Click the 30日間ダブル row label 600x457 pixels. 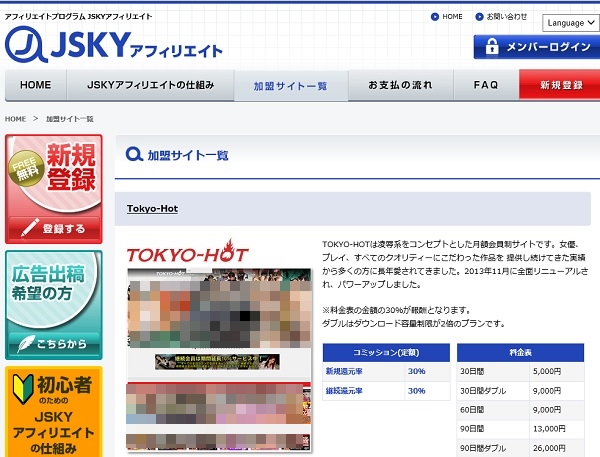tap(483, 391)
